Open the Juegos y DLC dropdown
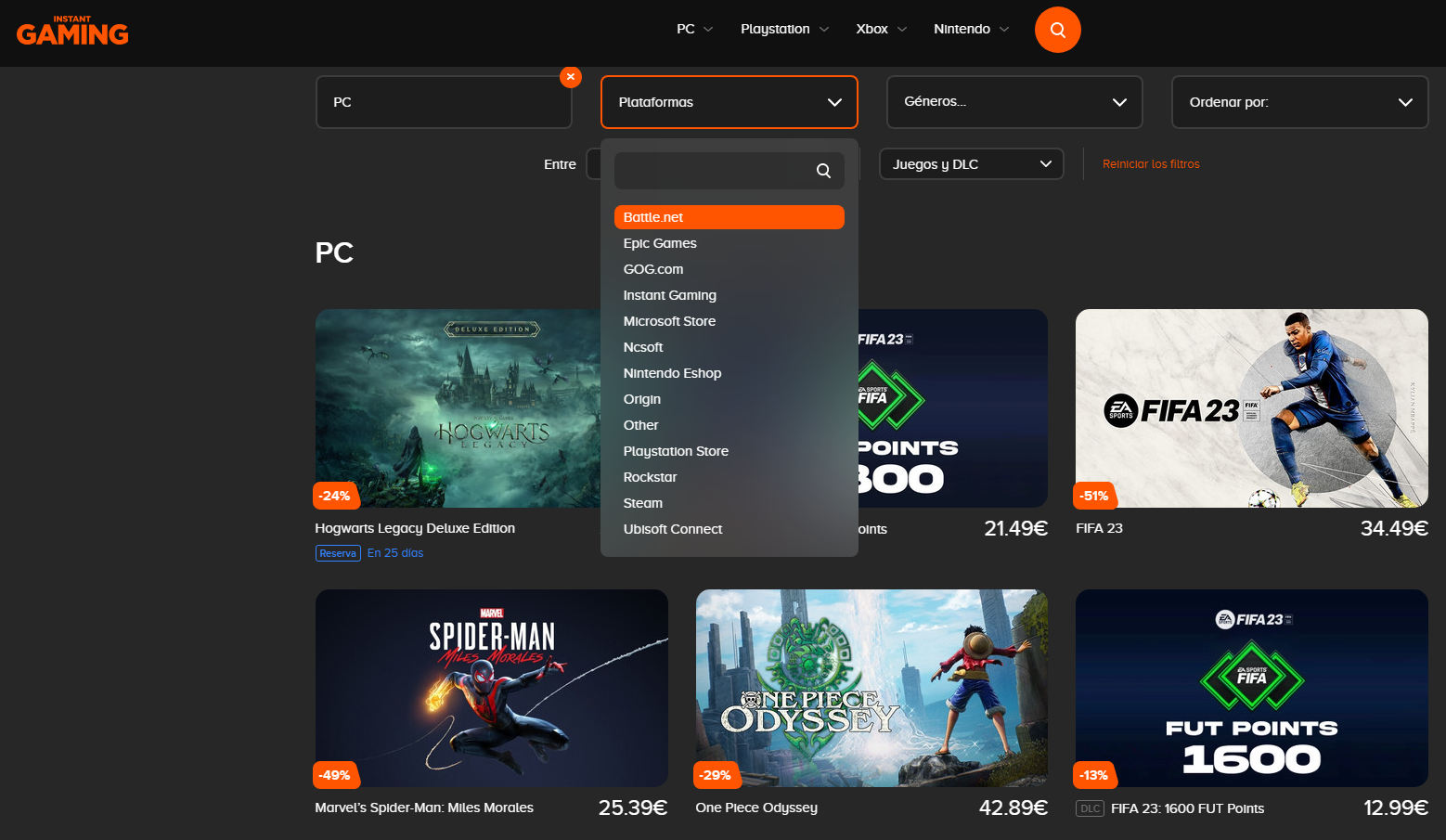Viewport: 1446px width, 840px height. tap(971, 163)
